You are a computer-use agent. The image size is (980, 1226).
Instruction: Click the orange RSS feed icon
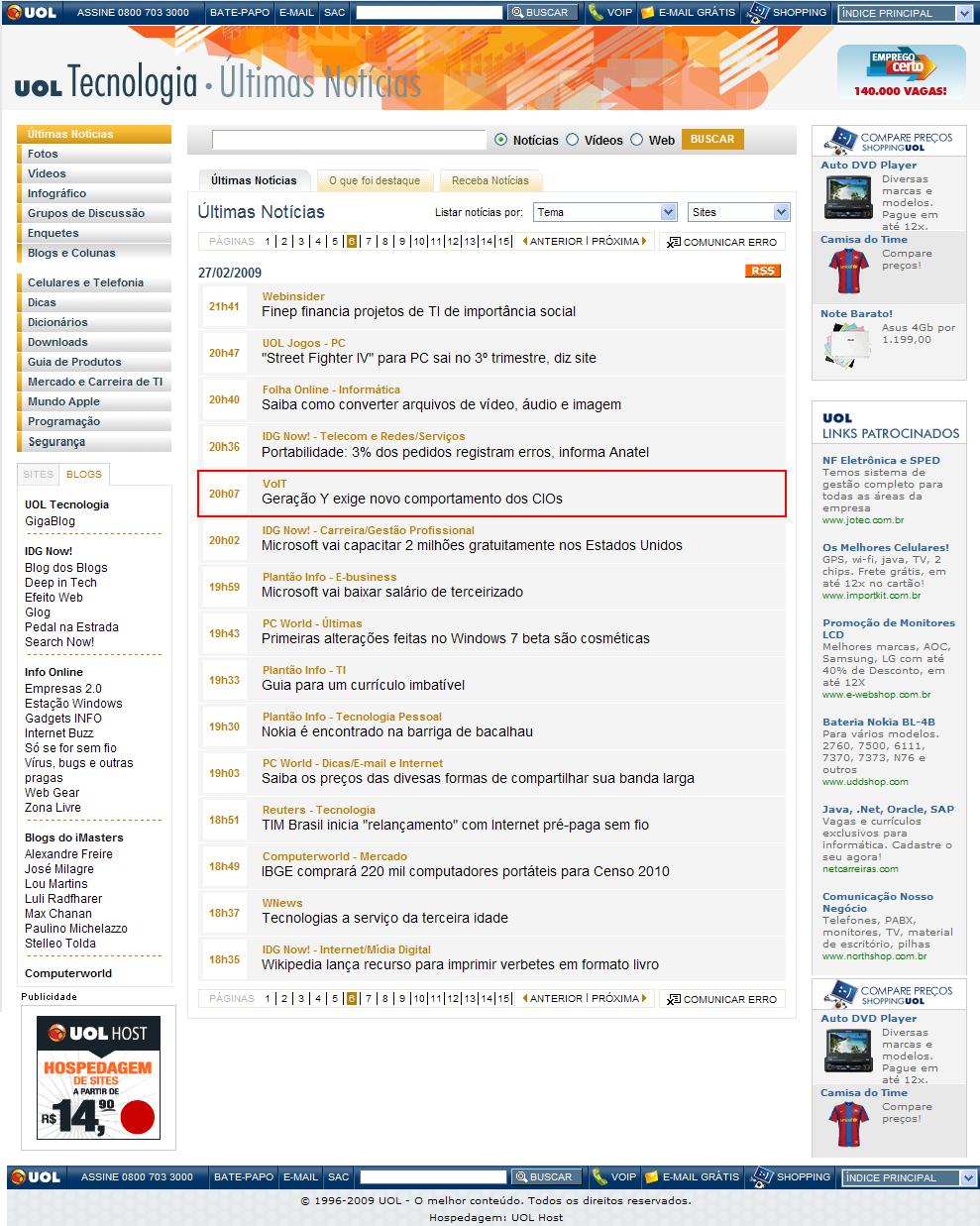pyautogui.click(x=762, y=271)
